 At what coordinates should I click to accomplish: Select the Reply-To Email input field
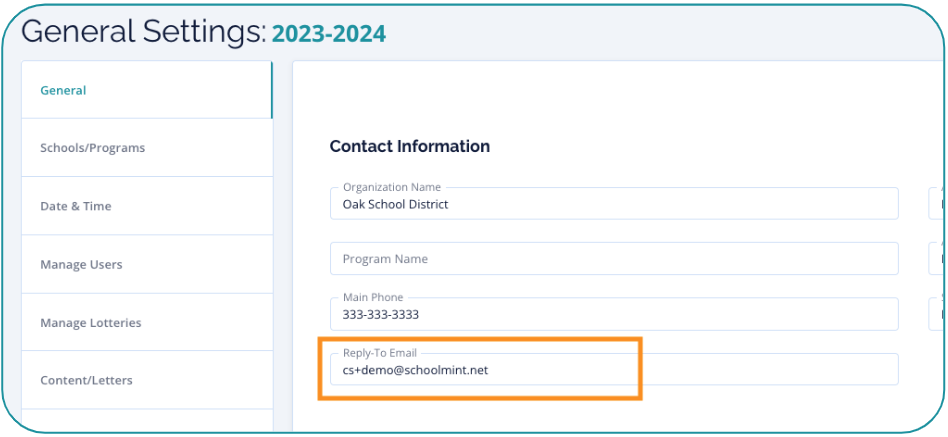click(x=613, y=371)
